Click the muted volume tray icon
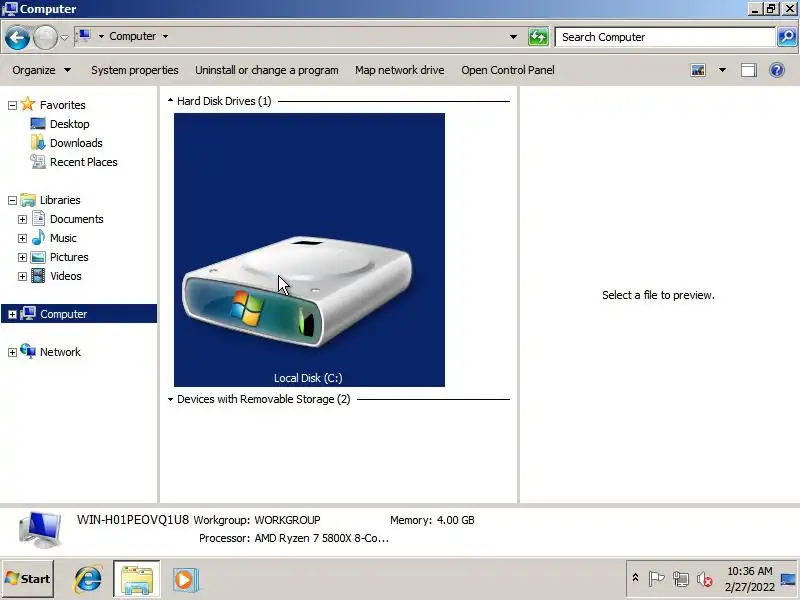 point(705,579)
